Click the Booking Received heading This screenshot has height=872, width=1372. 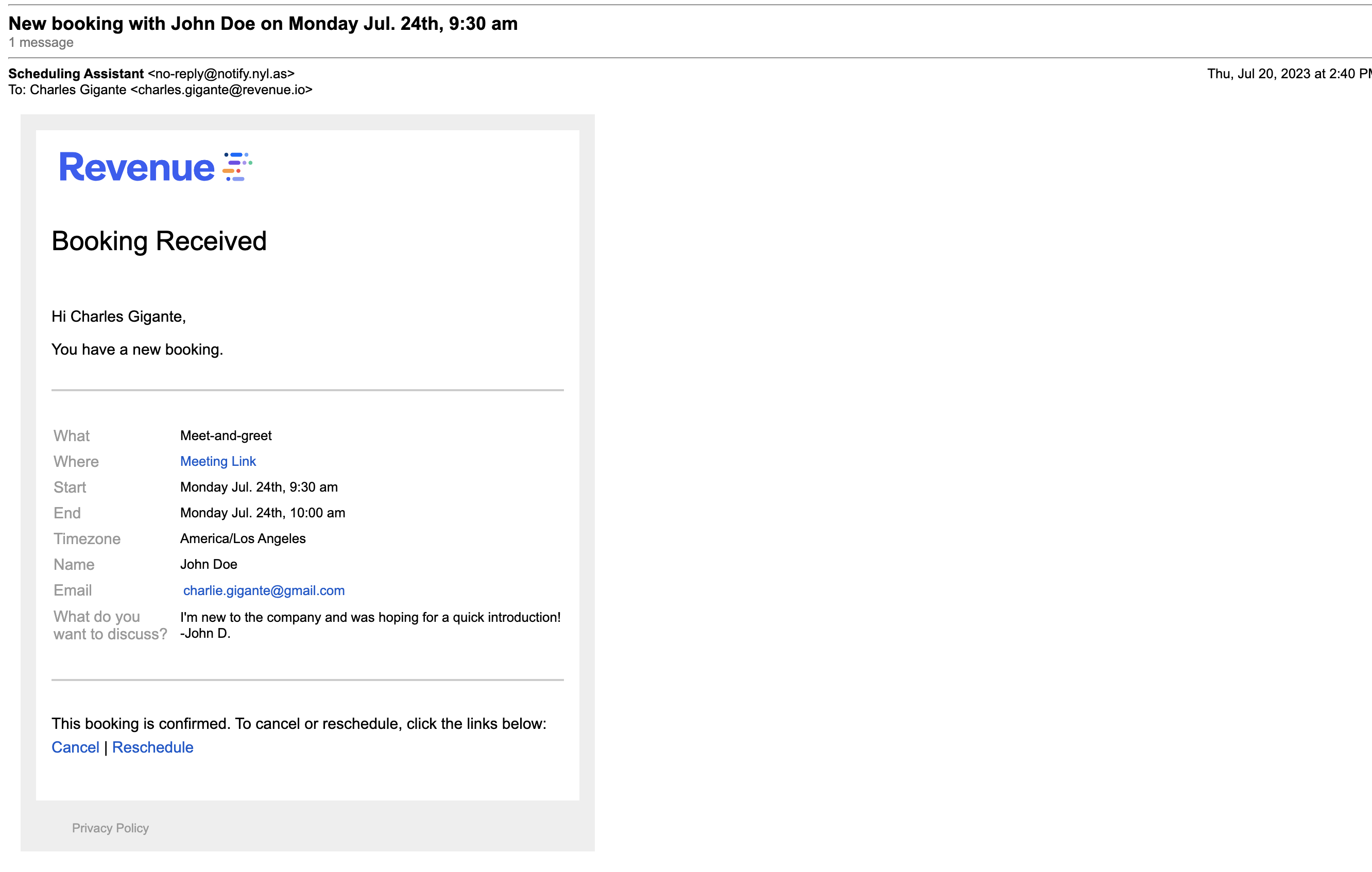click(x=159, y=241)
